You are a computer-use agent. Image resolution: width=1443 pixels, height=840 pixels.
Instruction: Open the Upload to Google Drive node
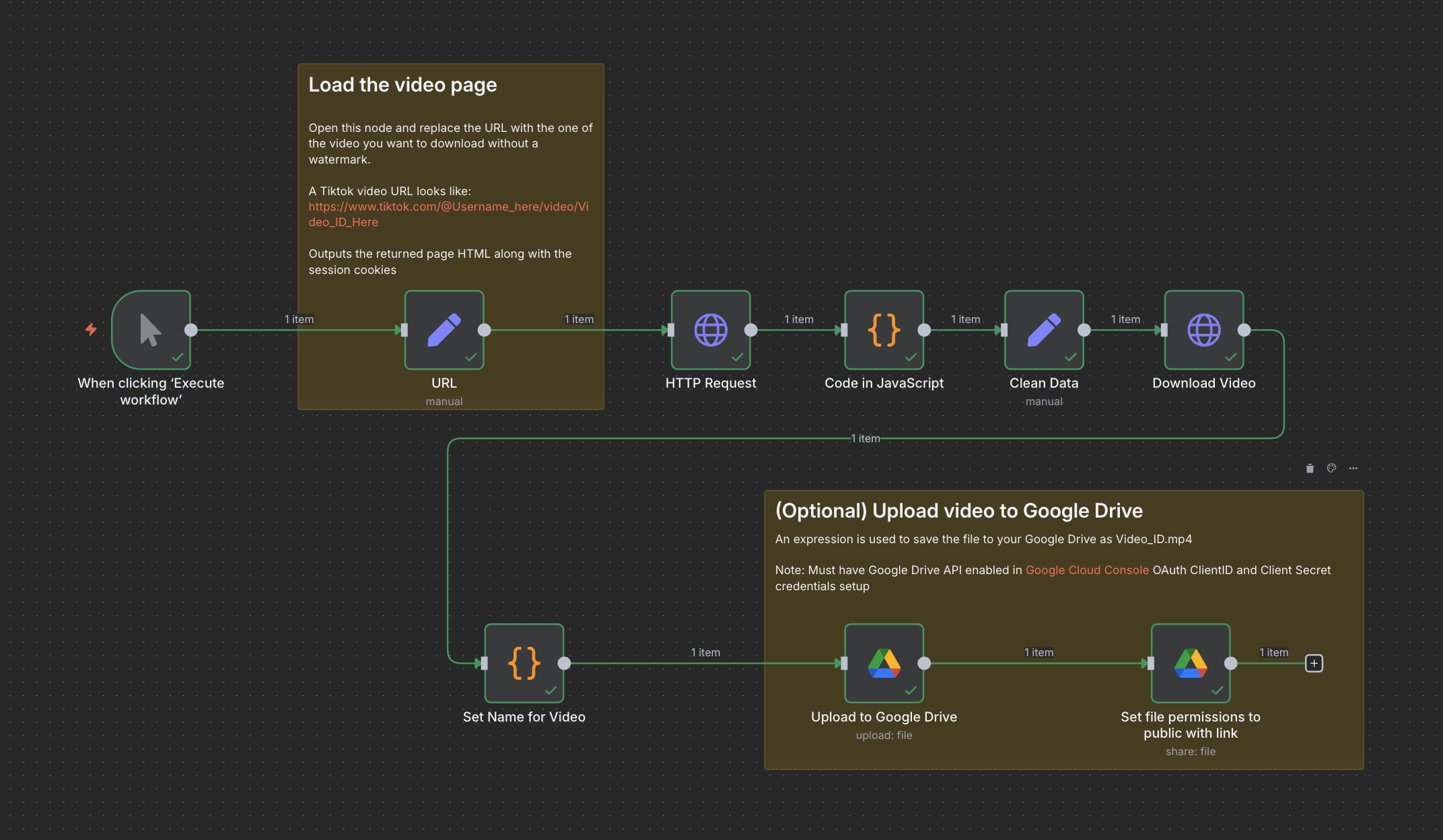pos(884,663)
